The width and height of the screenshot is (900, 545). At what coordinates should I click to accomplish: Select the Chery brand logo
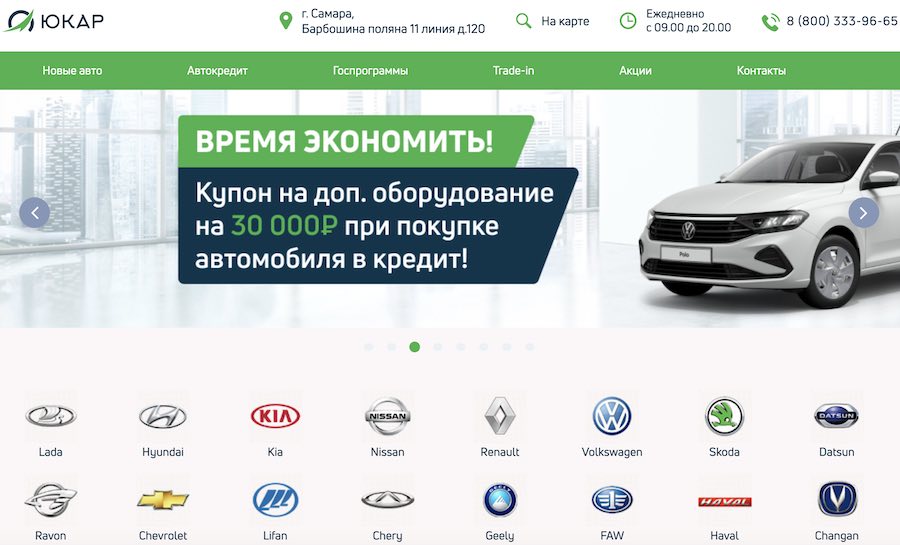(x=387, y=500)
